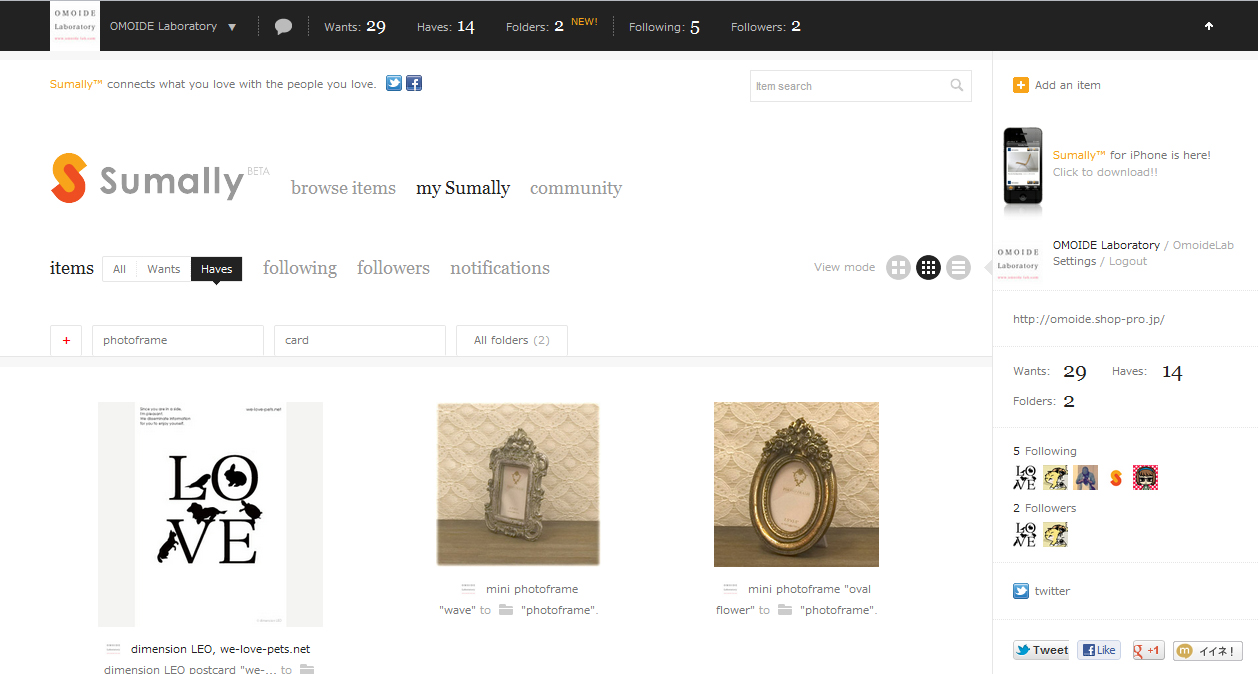
Task: Expand the OMOIDE Laboratory account dropdown
Action: 232,27
